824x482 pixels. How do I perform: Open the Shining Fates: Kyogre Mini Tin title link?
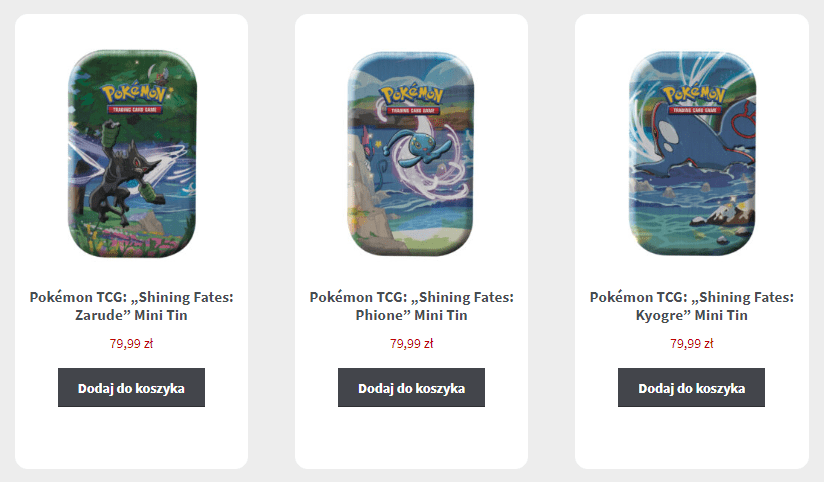[692, 306]
